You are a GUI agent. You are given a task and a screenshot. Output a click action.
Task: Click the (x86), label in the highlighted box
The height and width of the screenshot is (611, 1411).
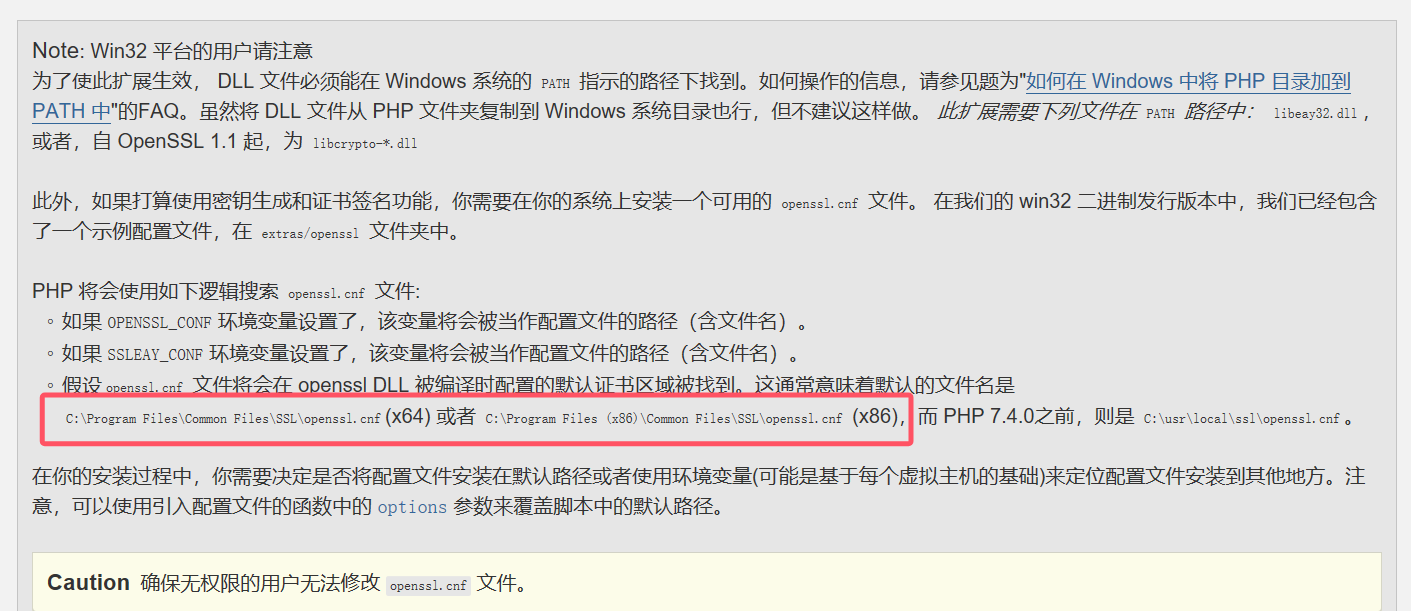pyautogui.click(x=879, y=417)
